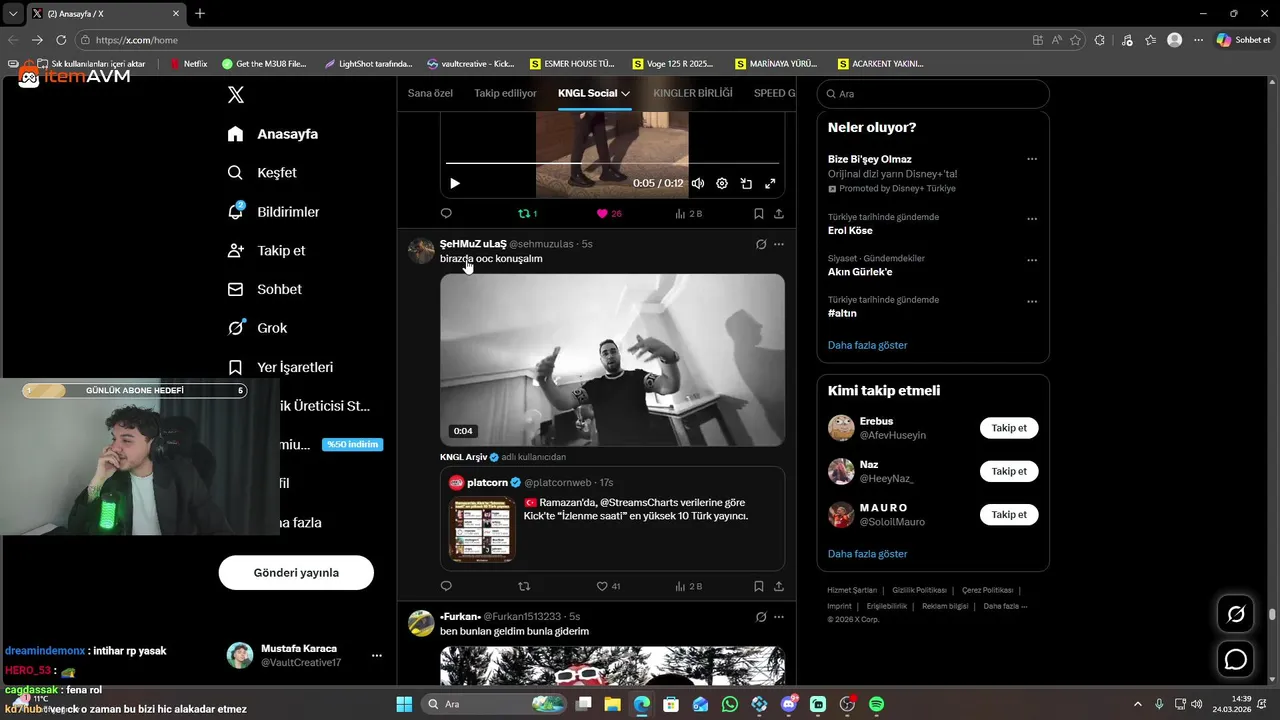This screenshot has height=720, width=1280.
Task: Follow M A U R O with Takip et
Action: coord(1009,514)
